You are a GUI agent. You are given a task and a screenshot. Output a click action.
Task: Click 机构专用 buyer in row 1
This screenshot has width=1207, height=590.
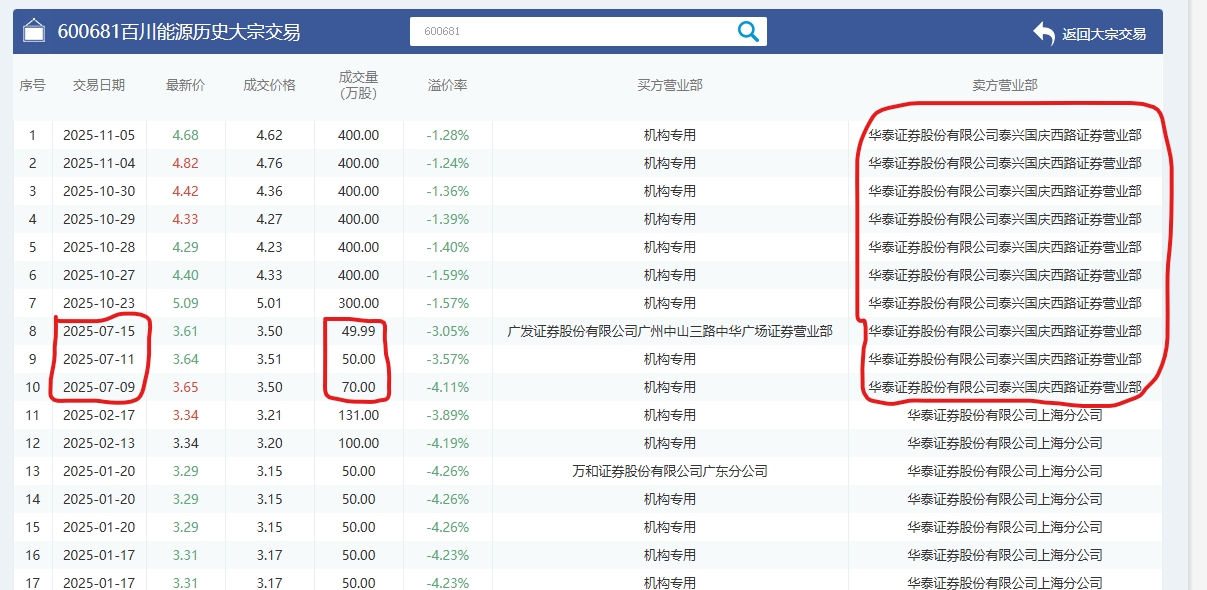[x=670, y=135]
